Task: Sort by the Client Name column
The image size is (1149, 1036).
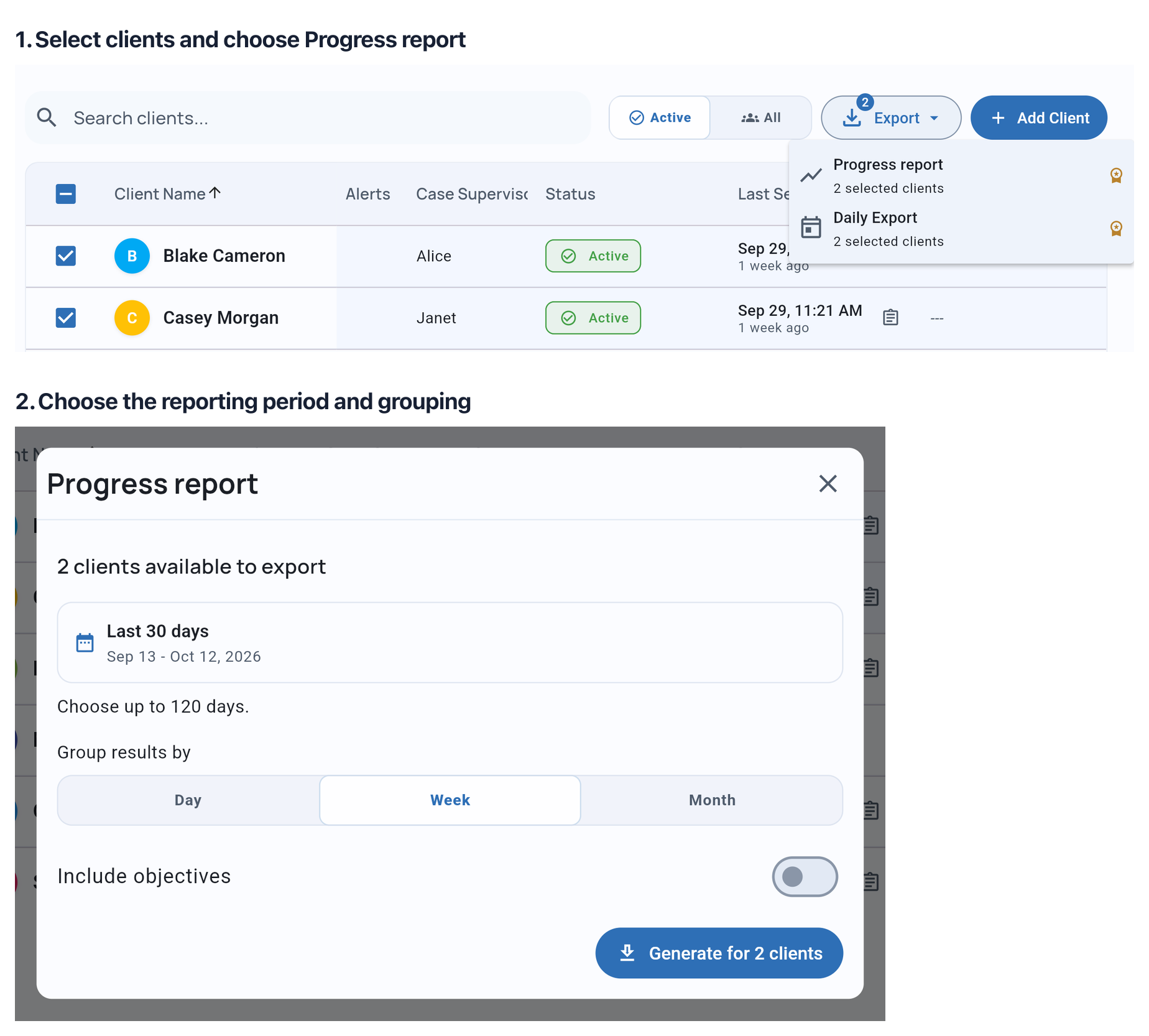Action: pyautogui.click(x=167, y=194)
